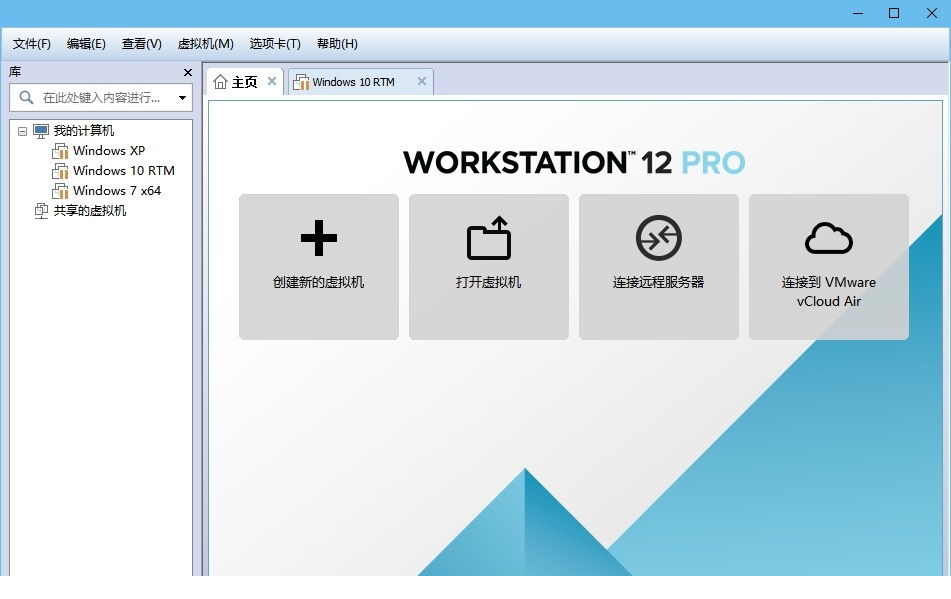Close the Windows 10 RTM tab
951x599 pixels.
(422, 81)
